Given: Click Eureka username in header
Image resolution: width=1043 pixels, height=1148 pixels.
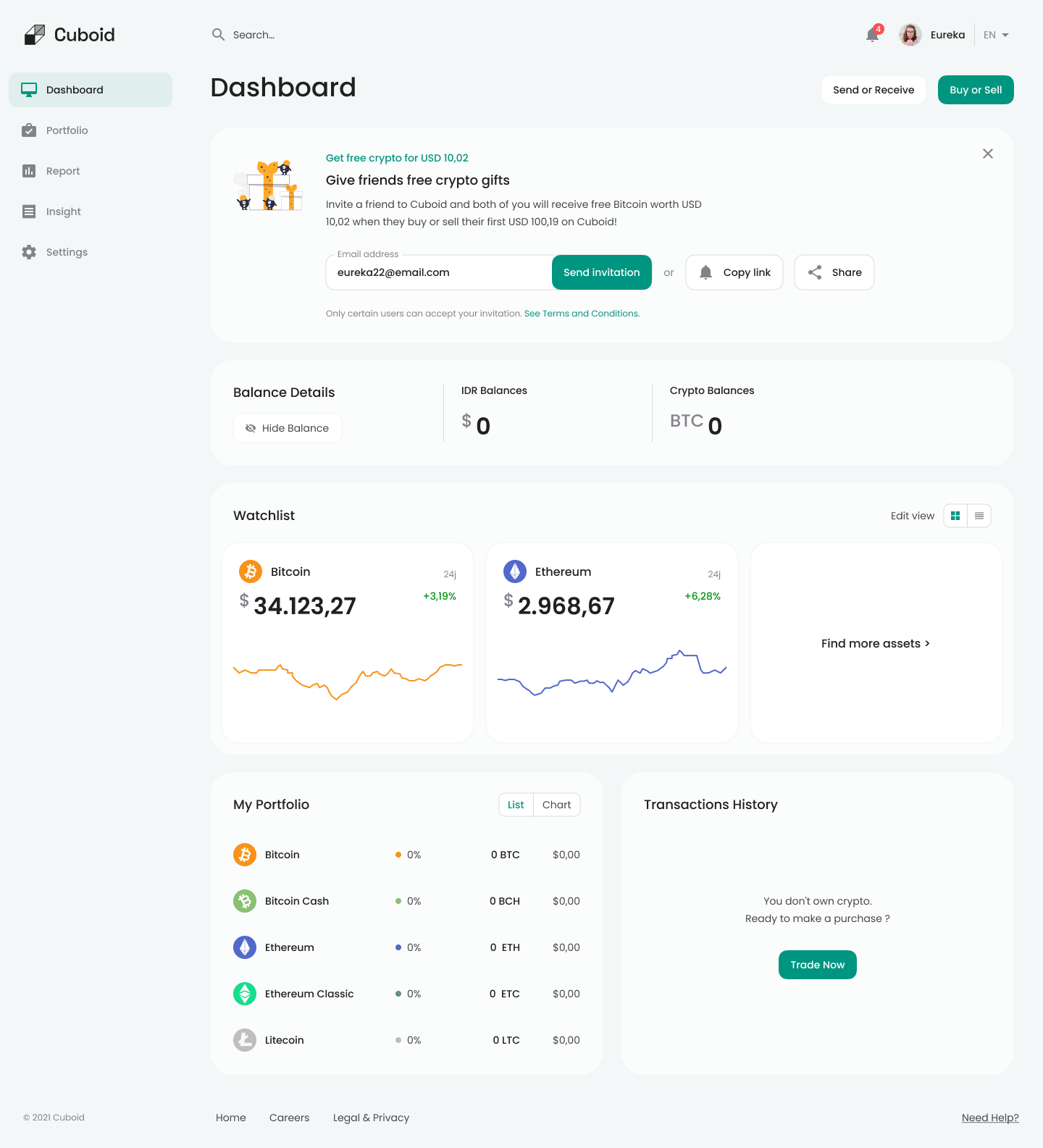Looking at the screenshot, I should (947, 35).
